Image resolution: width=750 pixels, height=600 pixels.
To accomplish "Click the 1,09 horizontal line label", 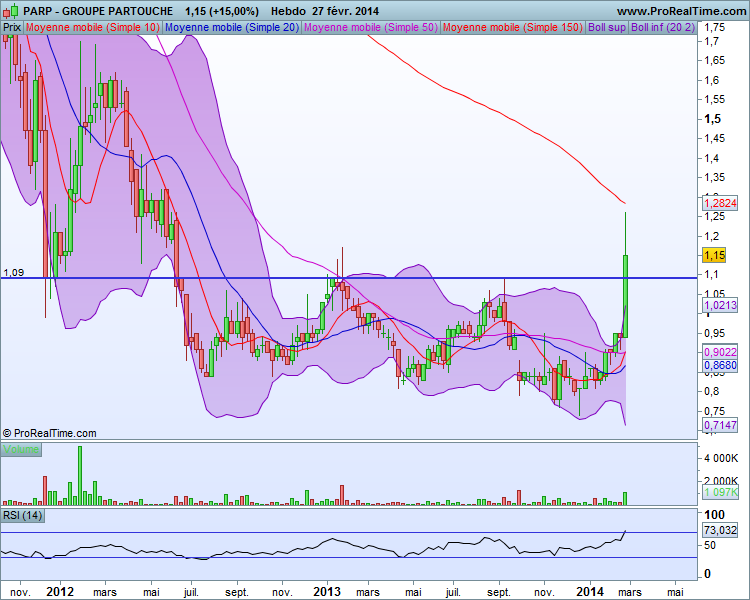I will 13,273.
